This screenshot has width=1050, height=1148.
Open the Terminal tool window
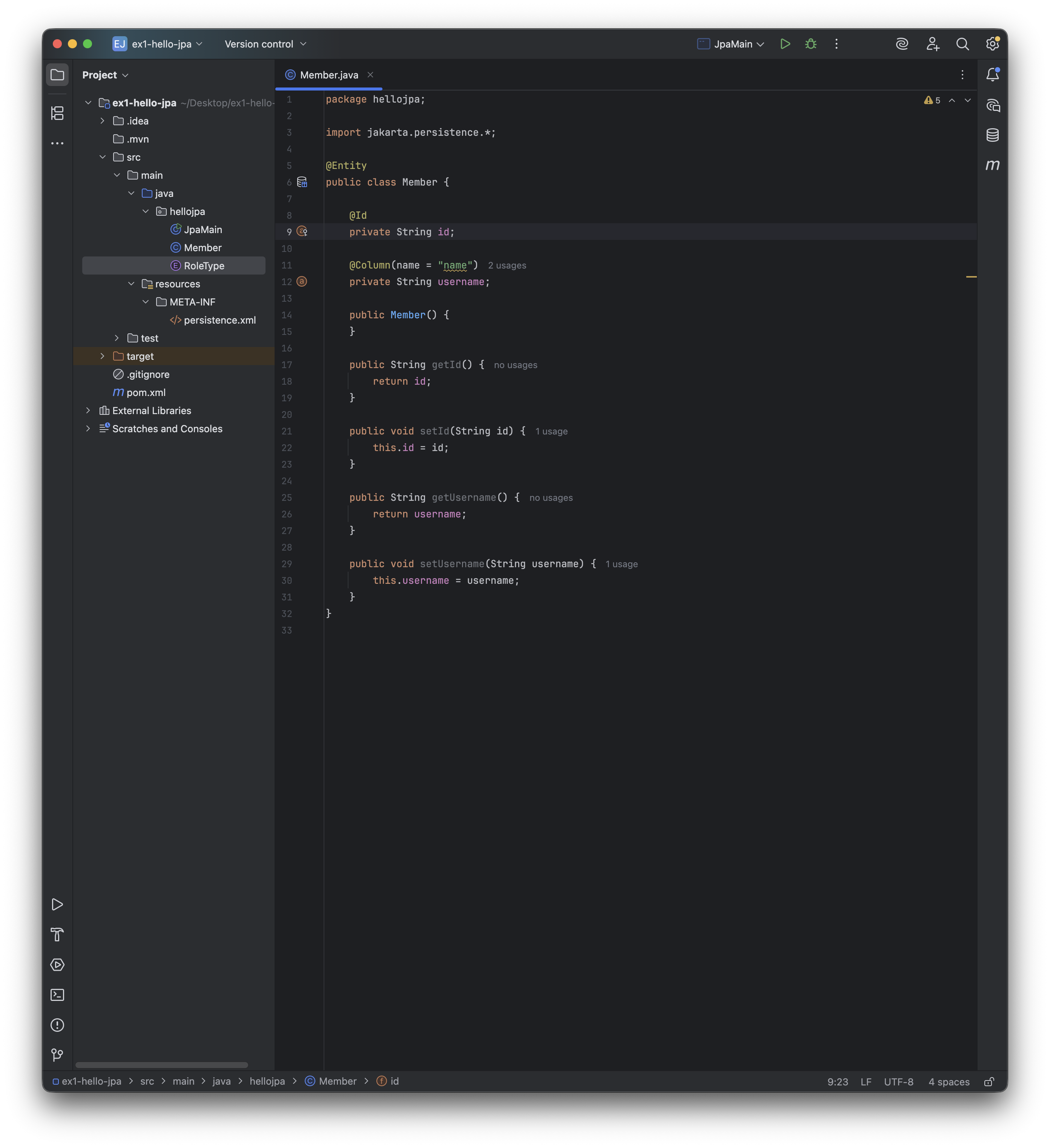57,995
